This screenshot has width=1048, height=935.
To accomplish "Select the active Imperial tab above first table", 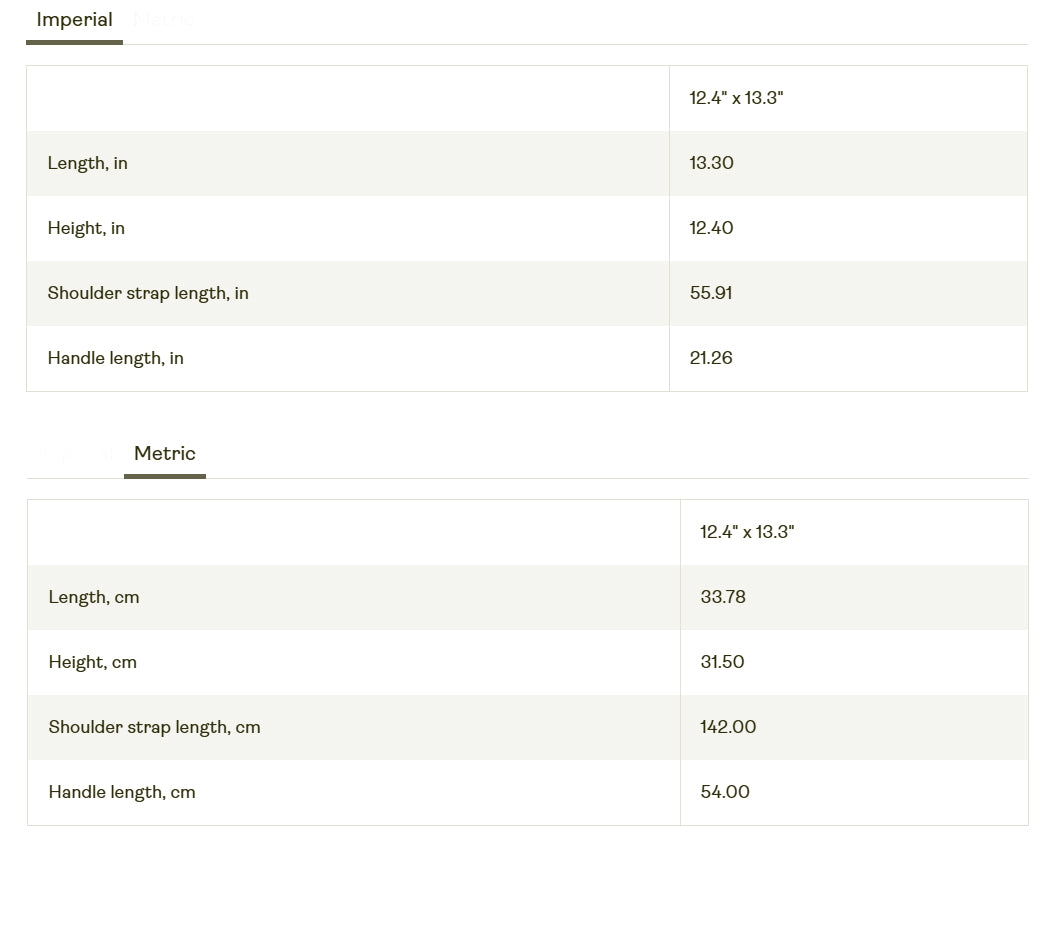I will (x=74, y=20).
